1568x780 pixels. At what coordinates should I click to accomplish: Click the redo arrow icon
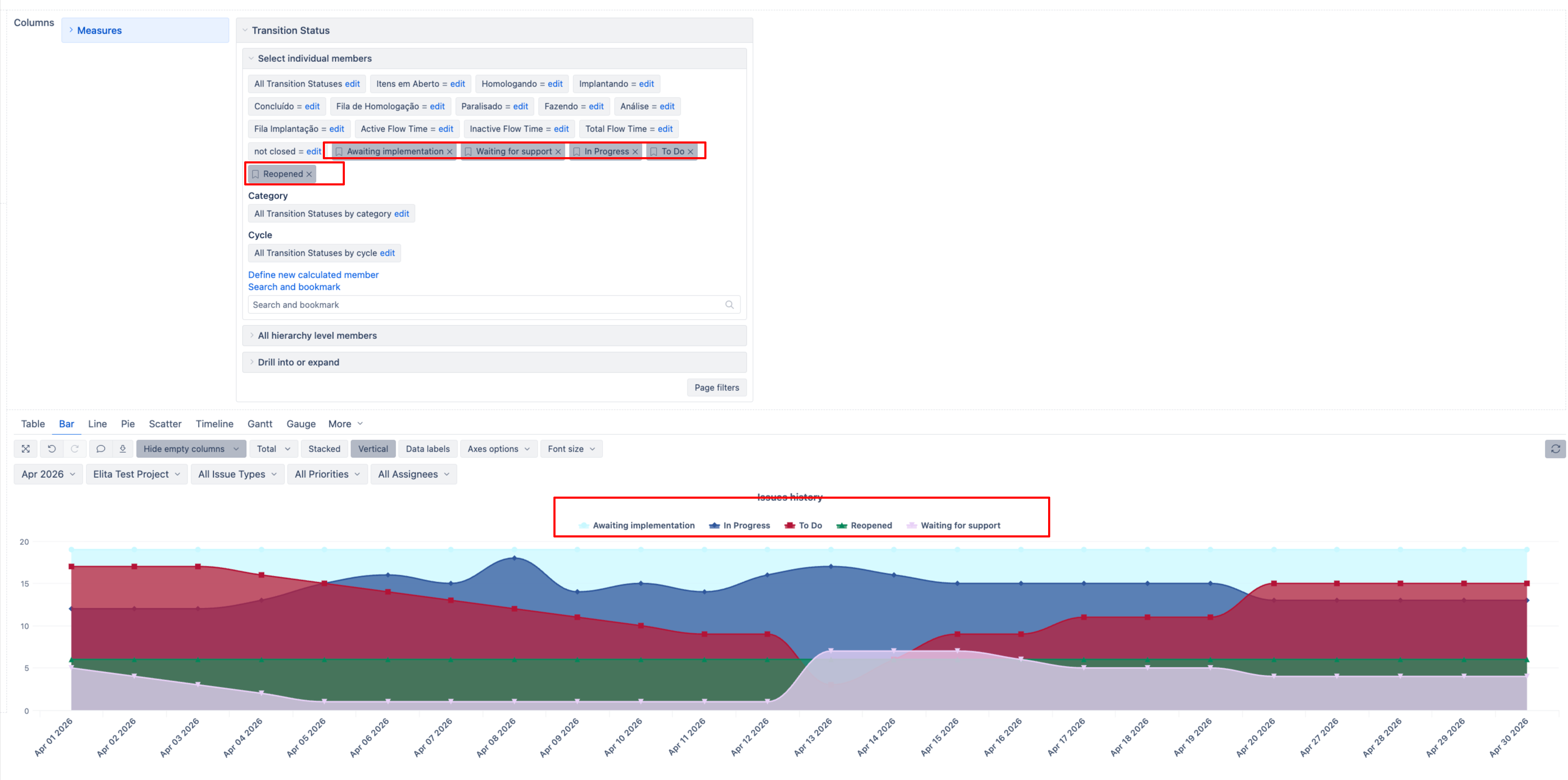75,449
